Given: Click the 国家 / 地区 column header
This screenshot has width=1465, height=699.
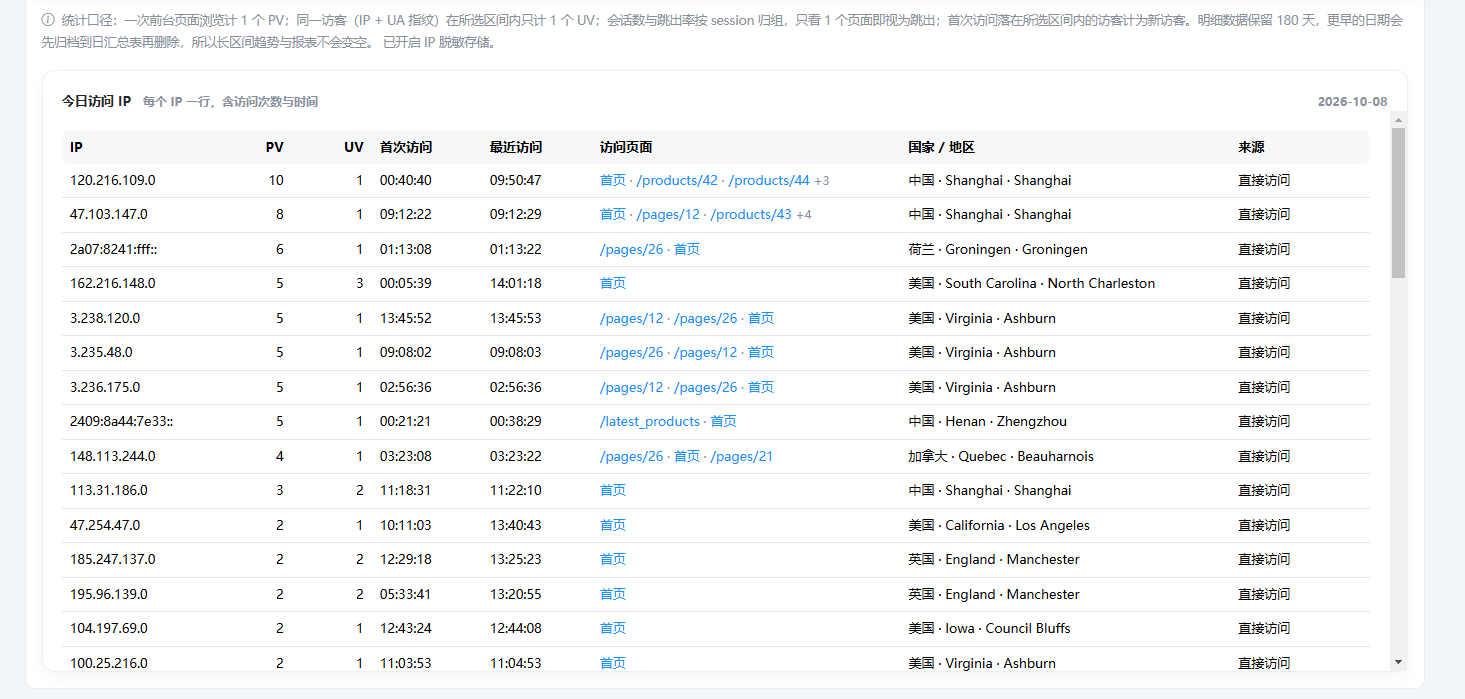Looking at the screenshot, I should pos(942,148).
